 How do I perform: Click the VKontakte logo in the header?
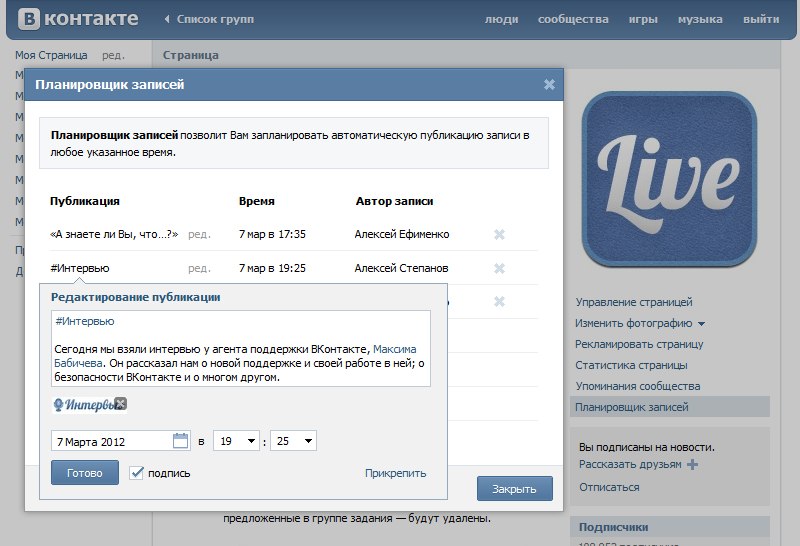78,19
